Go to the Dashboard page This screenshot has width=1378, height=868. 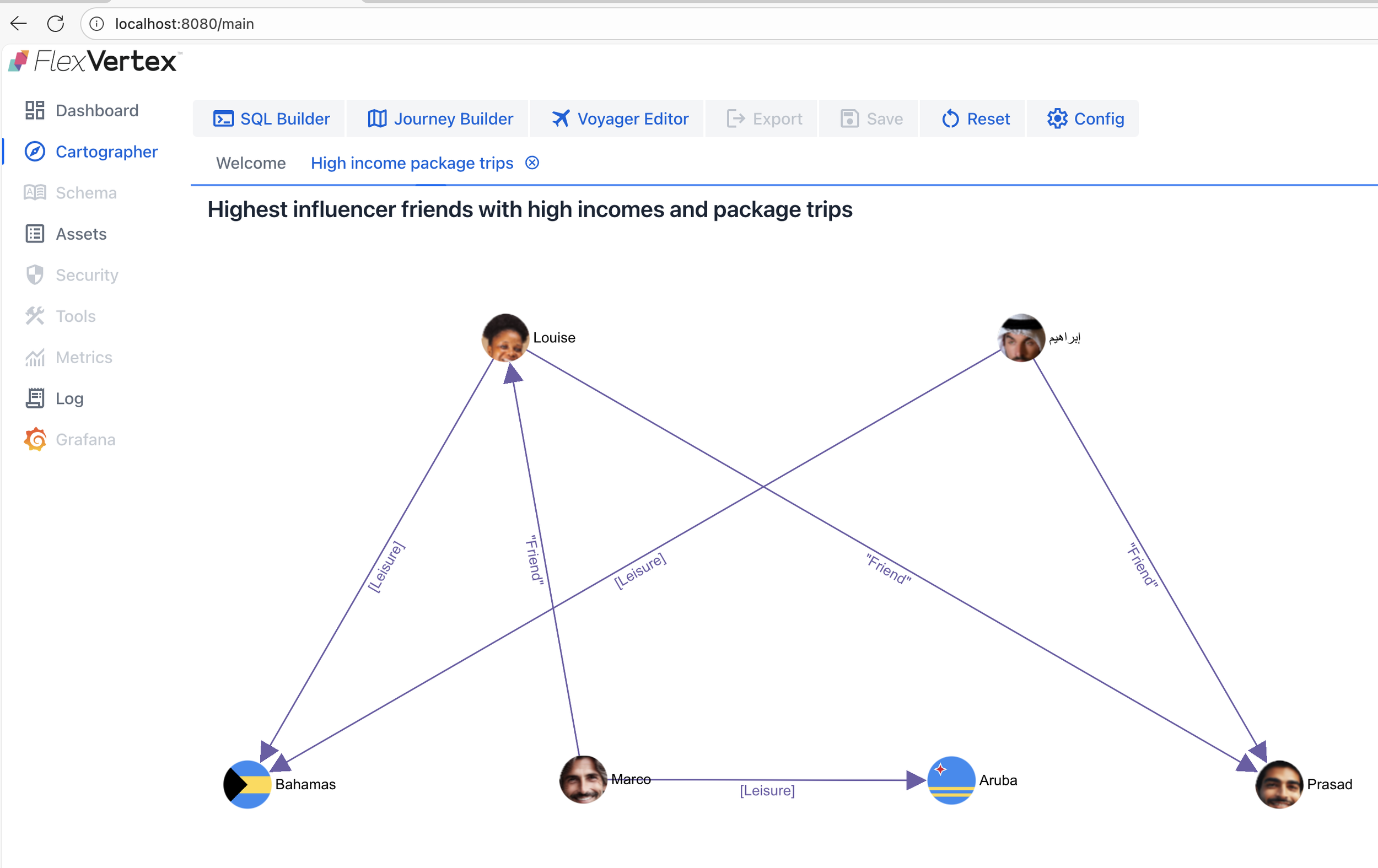point(96,110)
